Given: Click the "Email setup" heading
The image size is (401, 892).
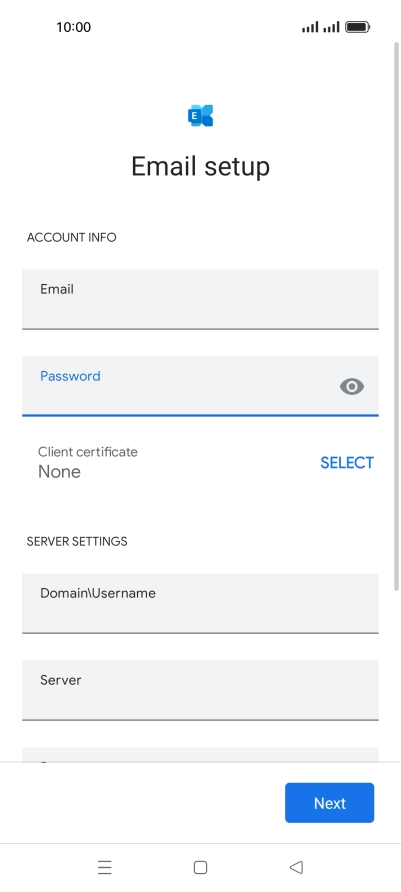Looking at the screenshot, I should 200,166.
